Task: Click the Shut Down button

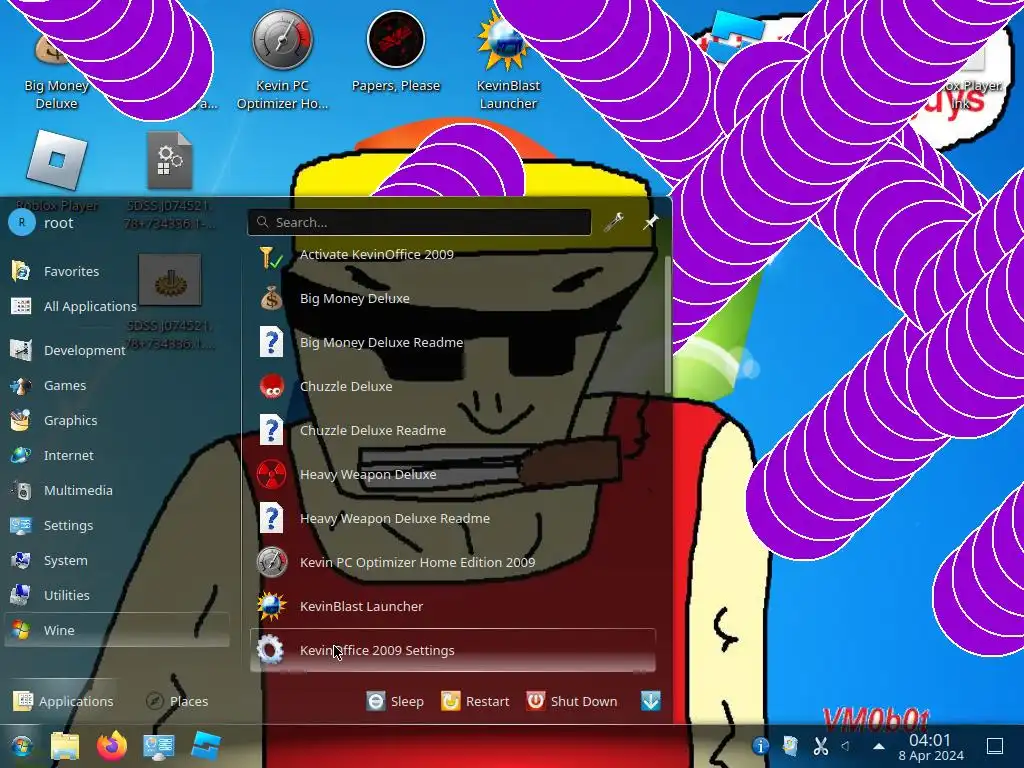Action: coord(571,701)
